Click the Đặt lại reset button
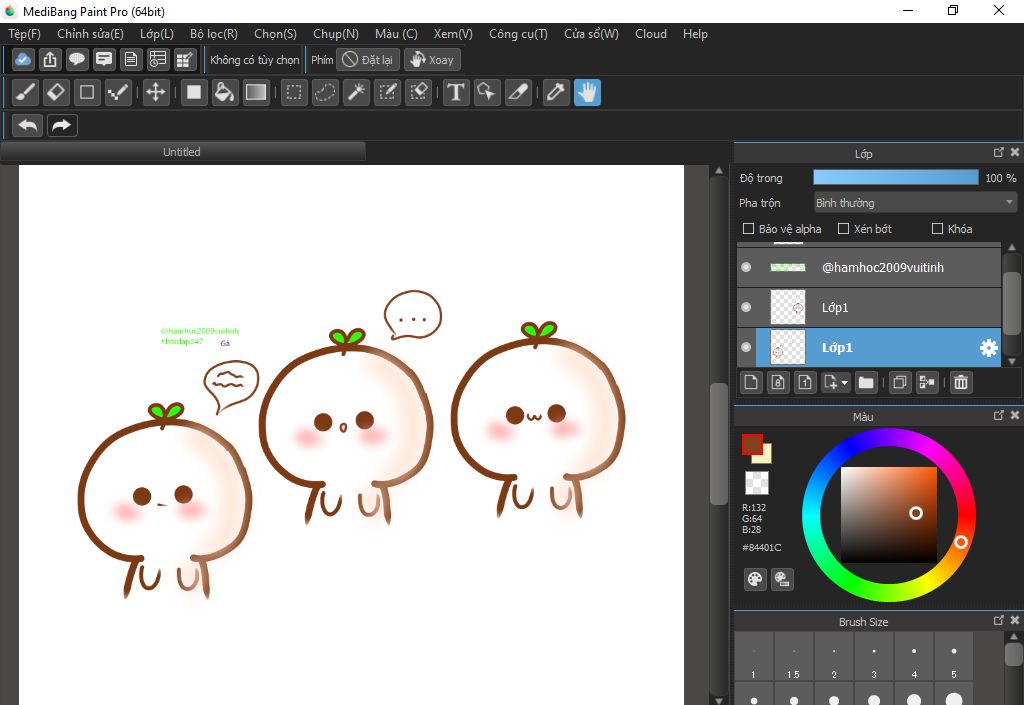This screenshot has height=705, width=1024. [368, 60]
